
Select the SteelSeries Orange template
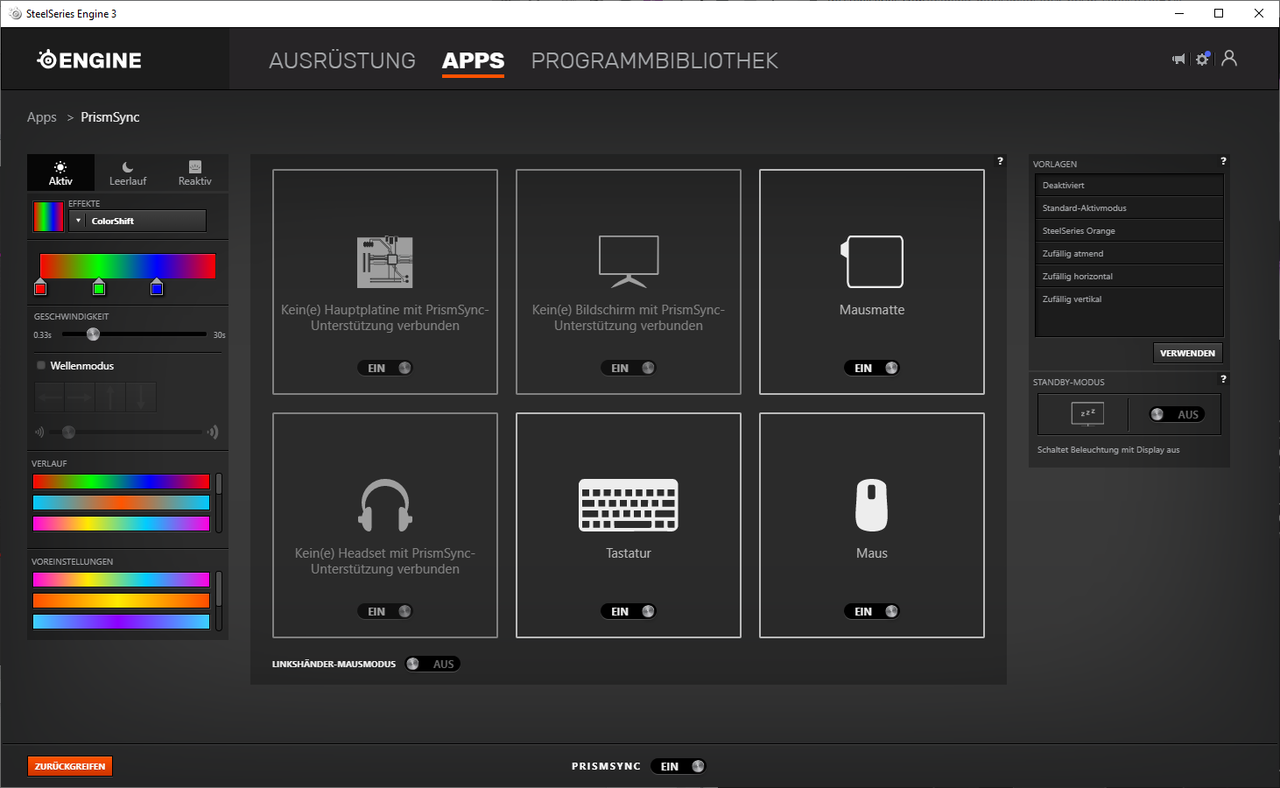click(x=1129, y=231)
